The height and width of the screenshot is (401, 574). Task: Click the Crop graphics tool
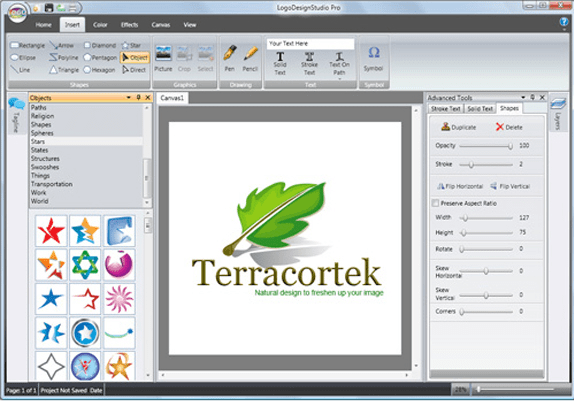click(x=184, y=59)
